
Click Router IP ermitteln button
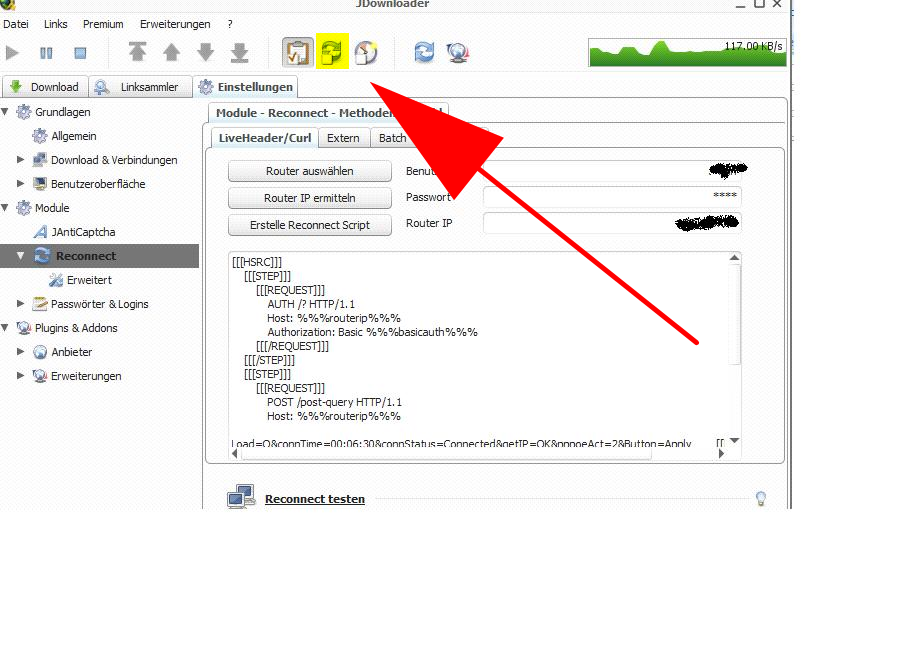pos(310,198)
